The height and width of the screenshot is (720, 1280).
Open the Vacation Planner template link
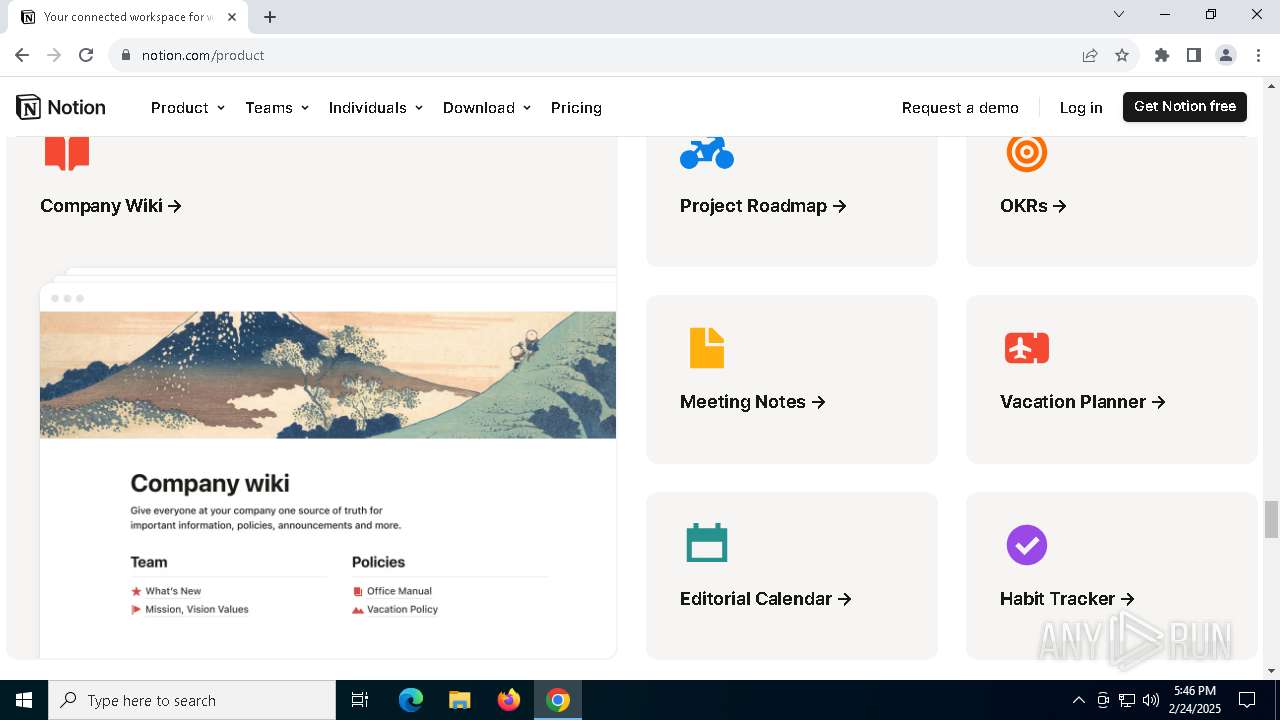pos(1083,402)
